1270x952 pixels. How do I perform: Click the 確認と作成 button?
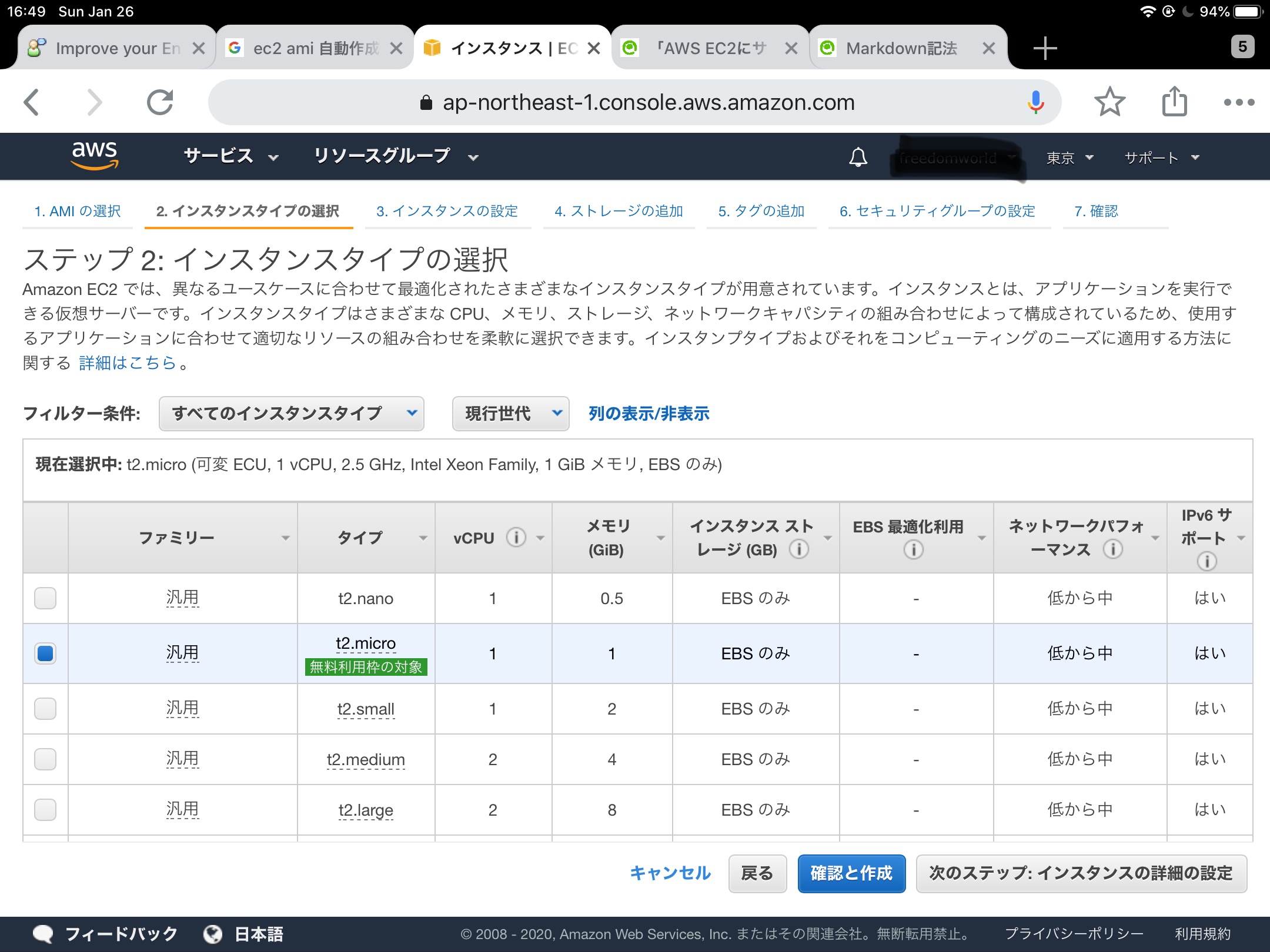pos(851,874)
